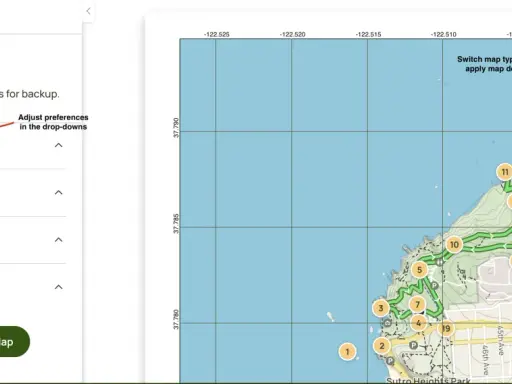Collapse the first preference section chevron
Viewport: 512px width, 384px height.
pyautogui.click(x=59, y=145)
